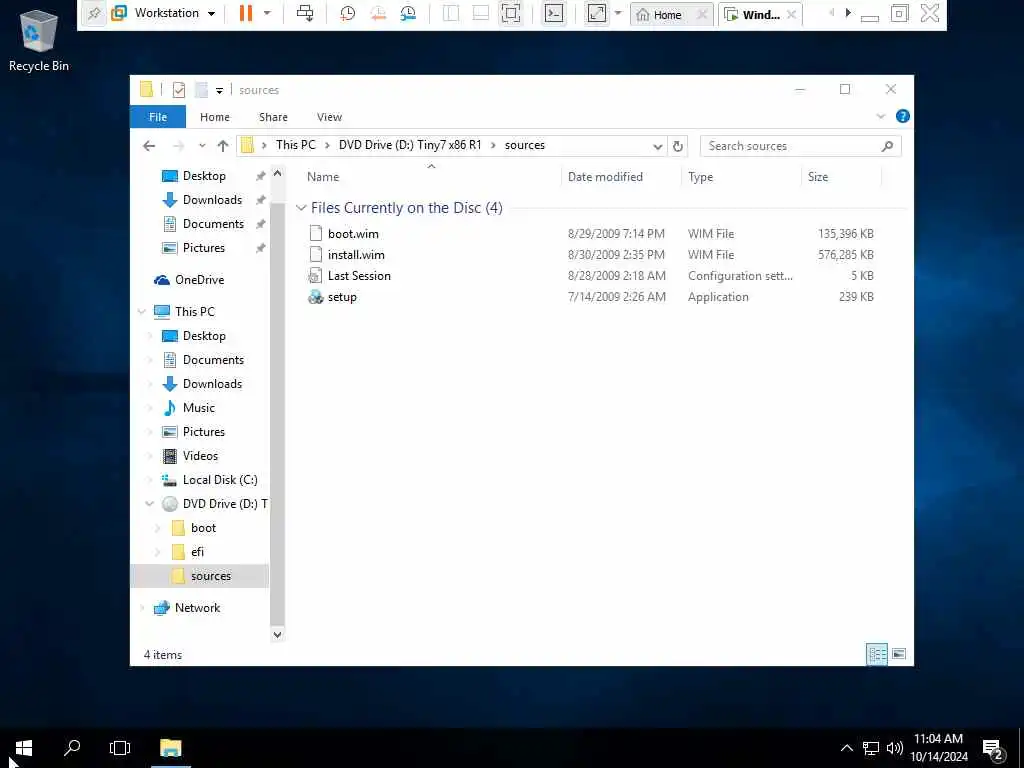Open the Recycle Bin desktop icon

pyautogui.click(x=39, y=40)
